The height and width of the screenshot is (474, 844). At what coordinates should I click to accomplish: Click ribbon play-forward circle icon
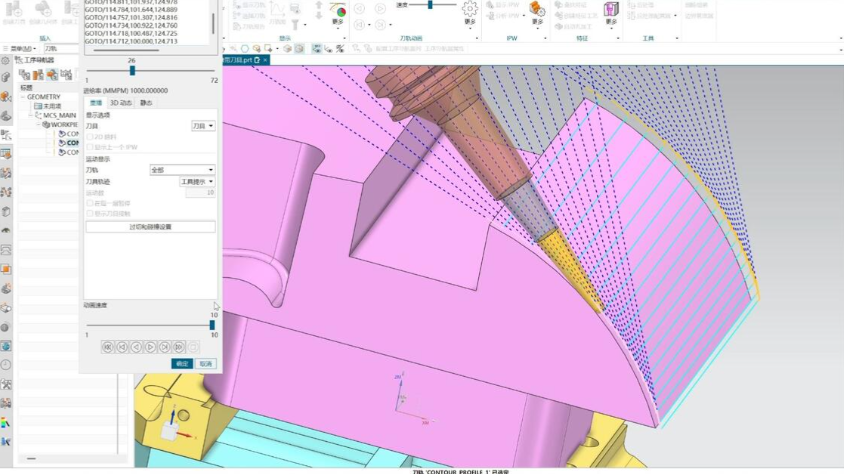(x=380, y=9)
